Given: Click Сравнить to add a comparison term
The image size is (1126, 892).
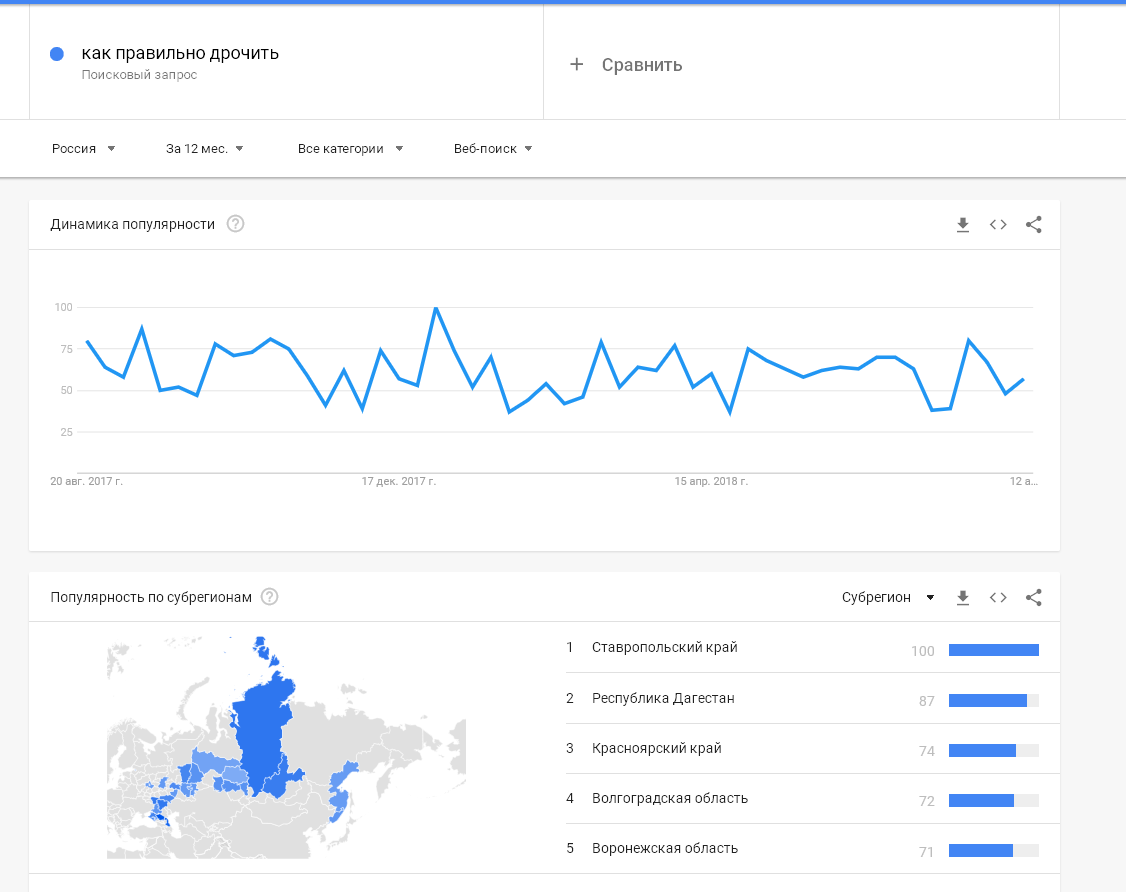Looking at the screenshot, I should [641, 65].
